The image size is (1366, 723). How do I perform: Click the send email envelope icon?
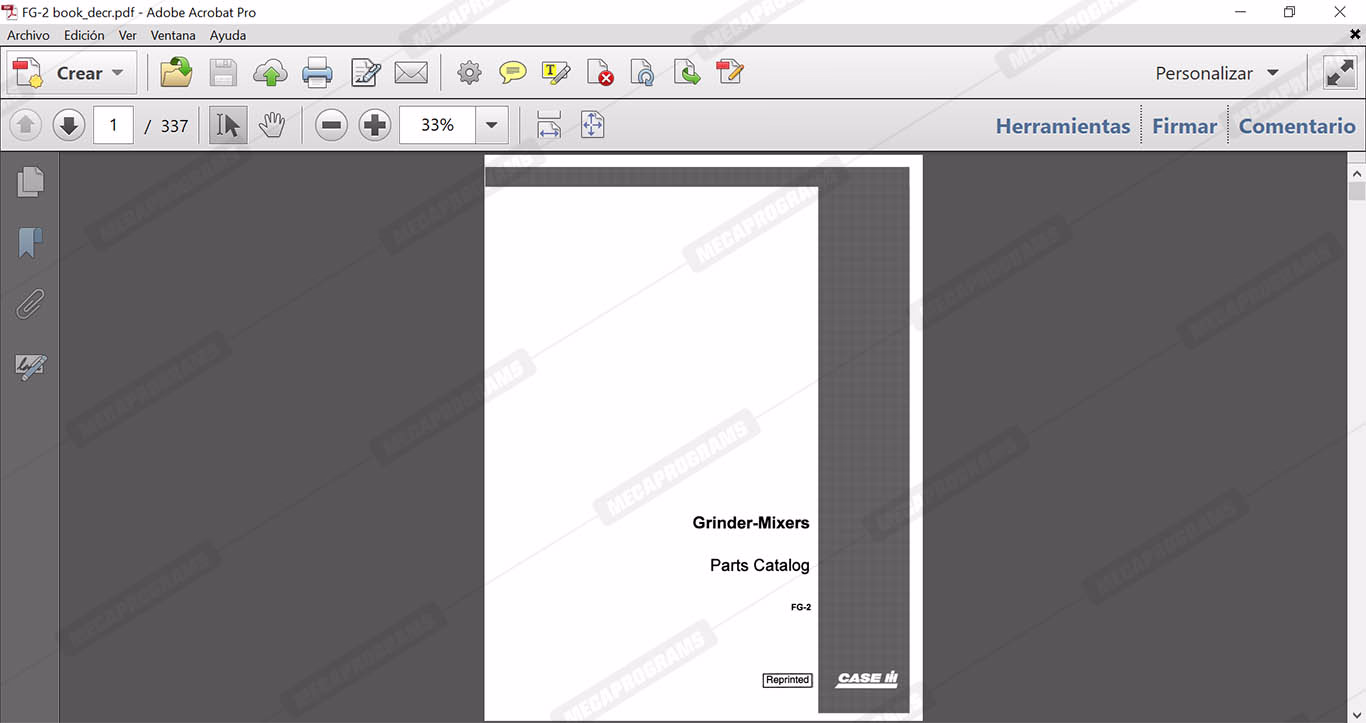411,73
